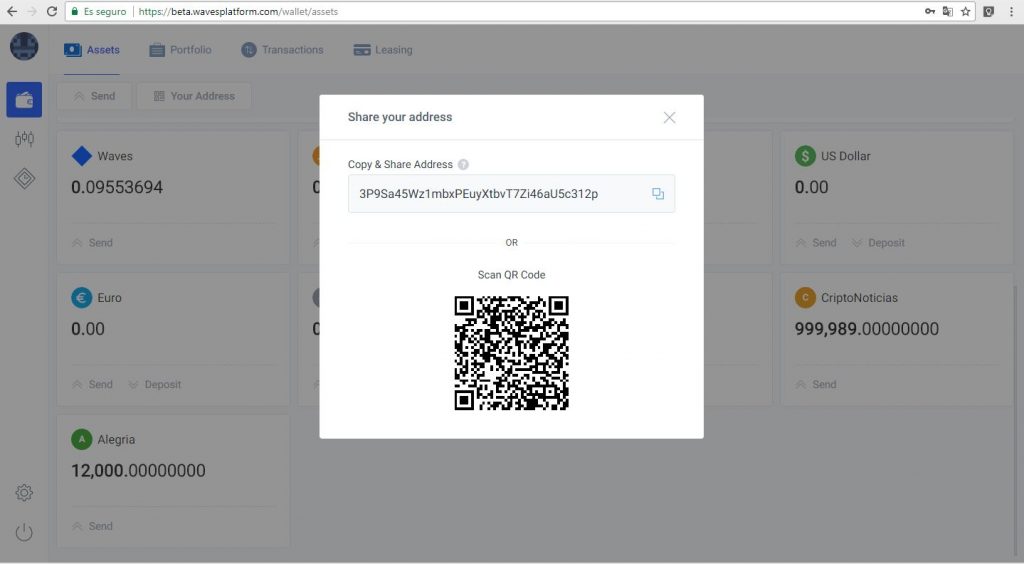Click the US Dollar green asset icon
This screenshot has width=1024, height=564.
click(805, 156)
